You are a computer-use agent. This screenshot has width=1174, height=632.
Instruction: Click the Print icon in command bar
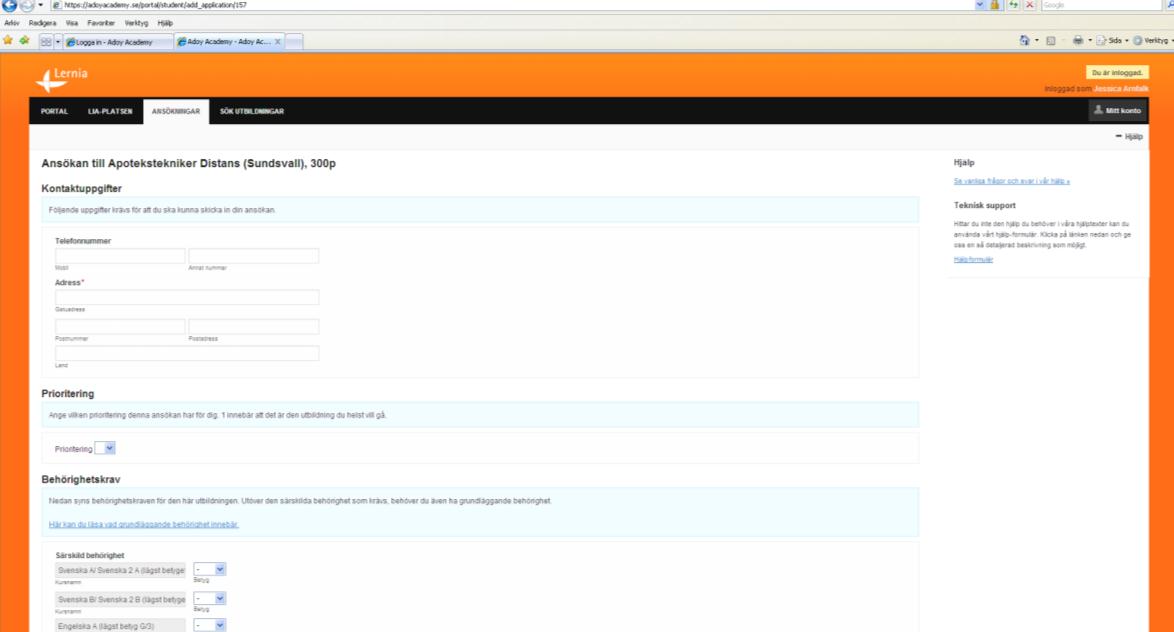1077,40
